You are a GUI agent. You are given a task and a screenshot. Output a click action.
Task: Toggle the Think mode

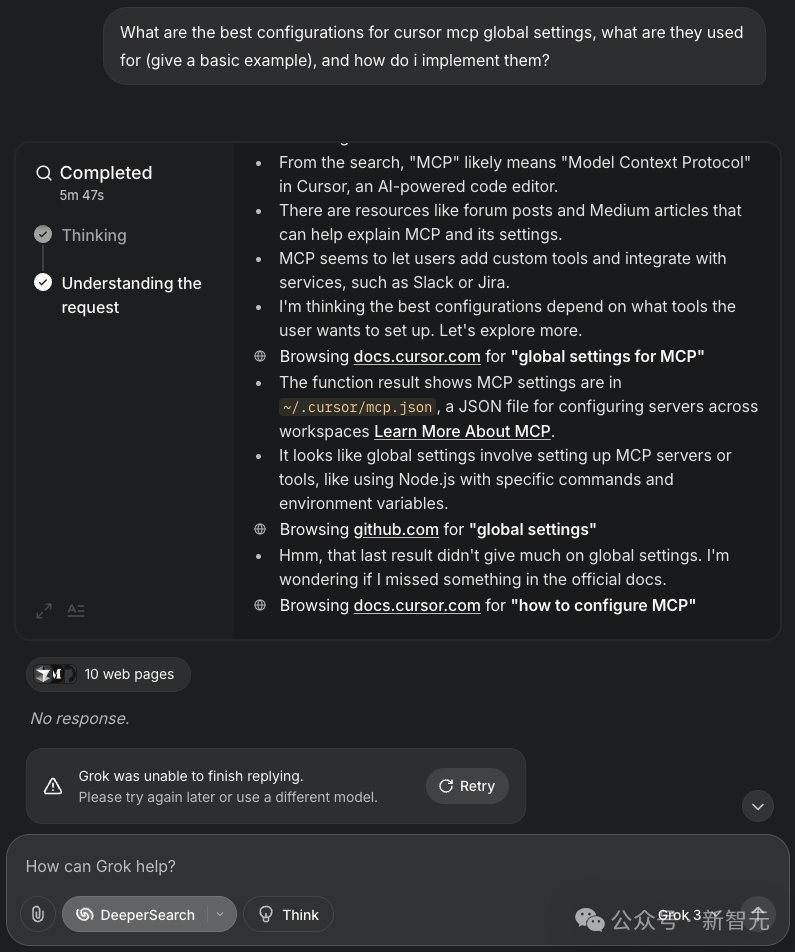(288, 914)
